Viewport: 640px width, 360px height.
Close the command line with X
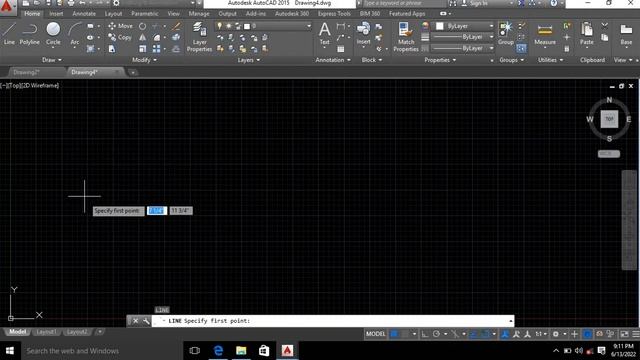pos(136,321)
